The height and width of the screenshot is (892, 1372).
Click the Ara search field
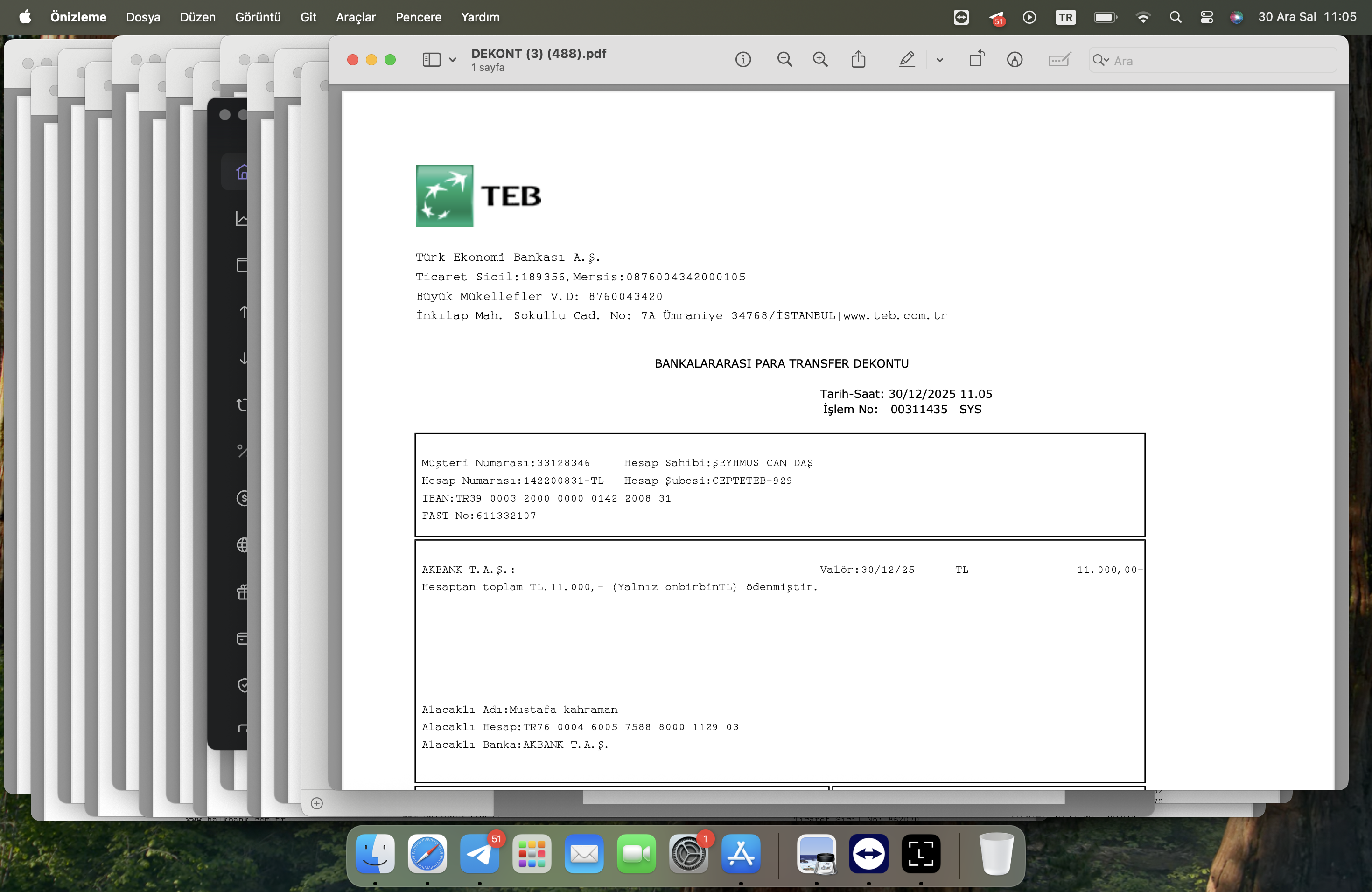[1212, 60]
